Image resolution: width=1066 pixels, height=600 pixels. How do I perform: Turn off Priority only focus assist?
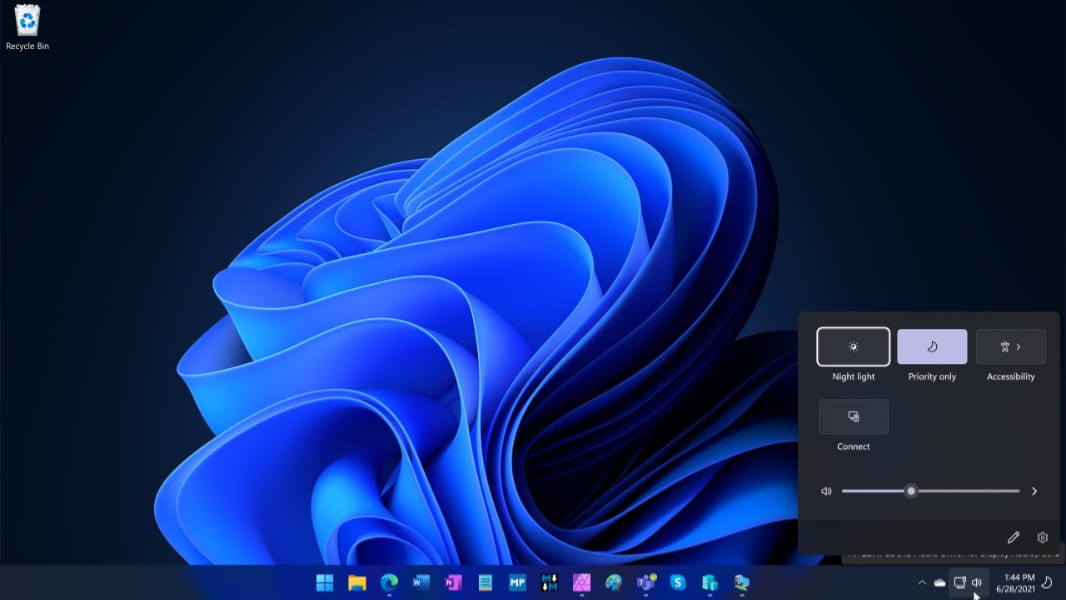click(932, 347)
